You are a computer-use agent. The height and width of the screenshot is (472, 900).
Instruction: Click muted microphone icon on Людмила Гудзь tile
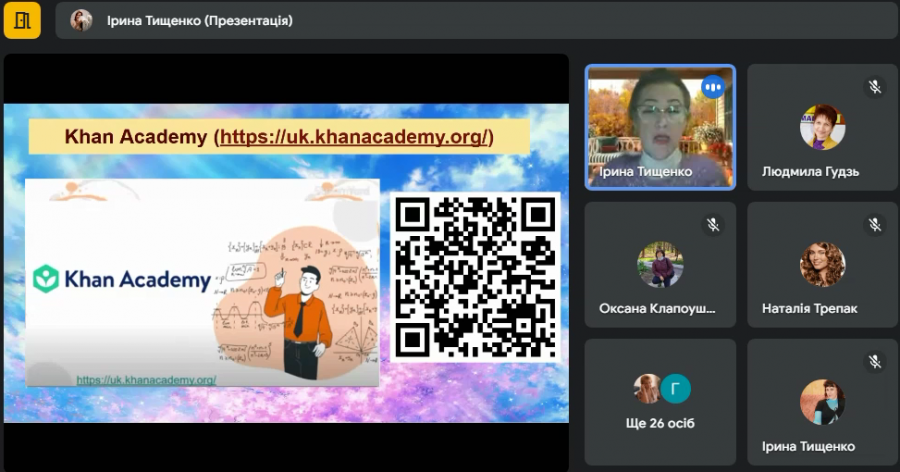pyautogui.click(x=875, y=87)
